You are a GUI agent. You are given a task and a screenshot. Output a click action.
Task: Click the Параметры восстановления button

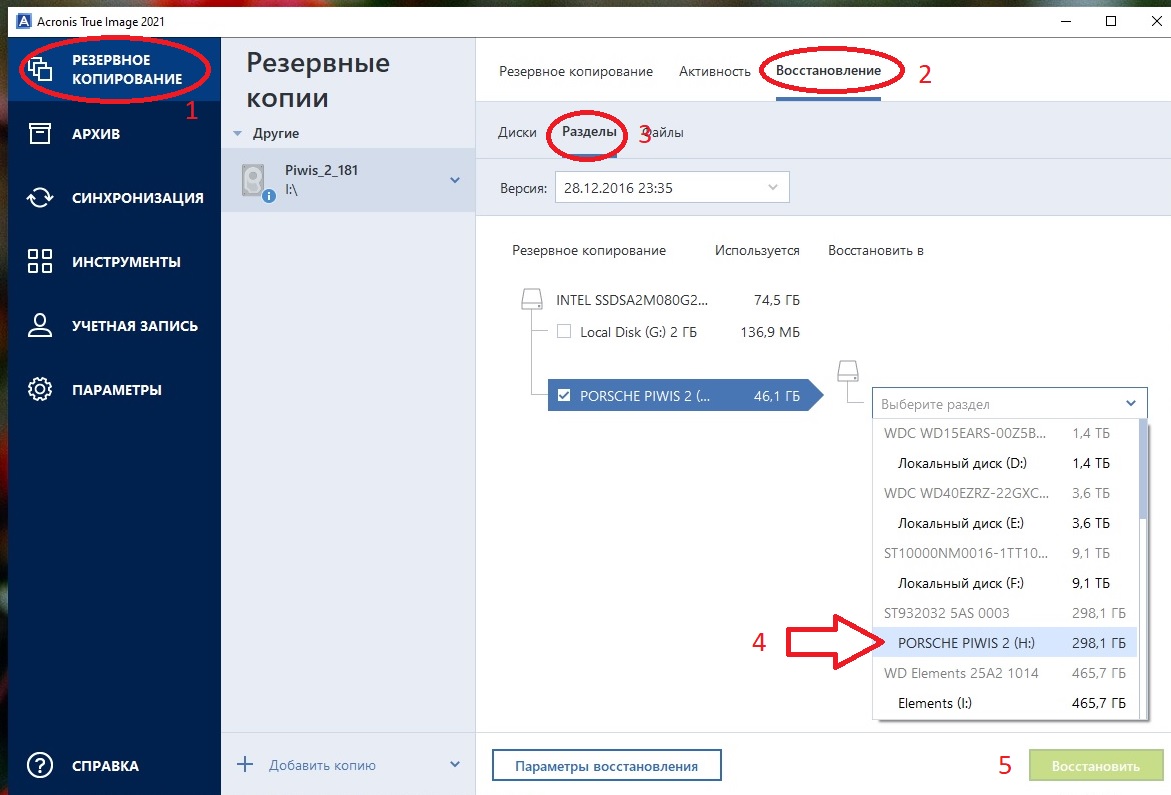tap(606, 766)
